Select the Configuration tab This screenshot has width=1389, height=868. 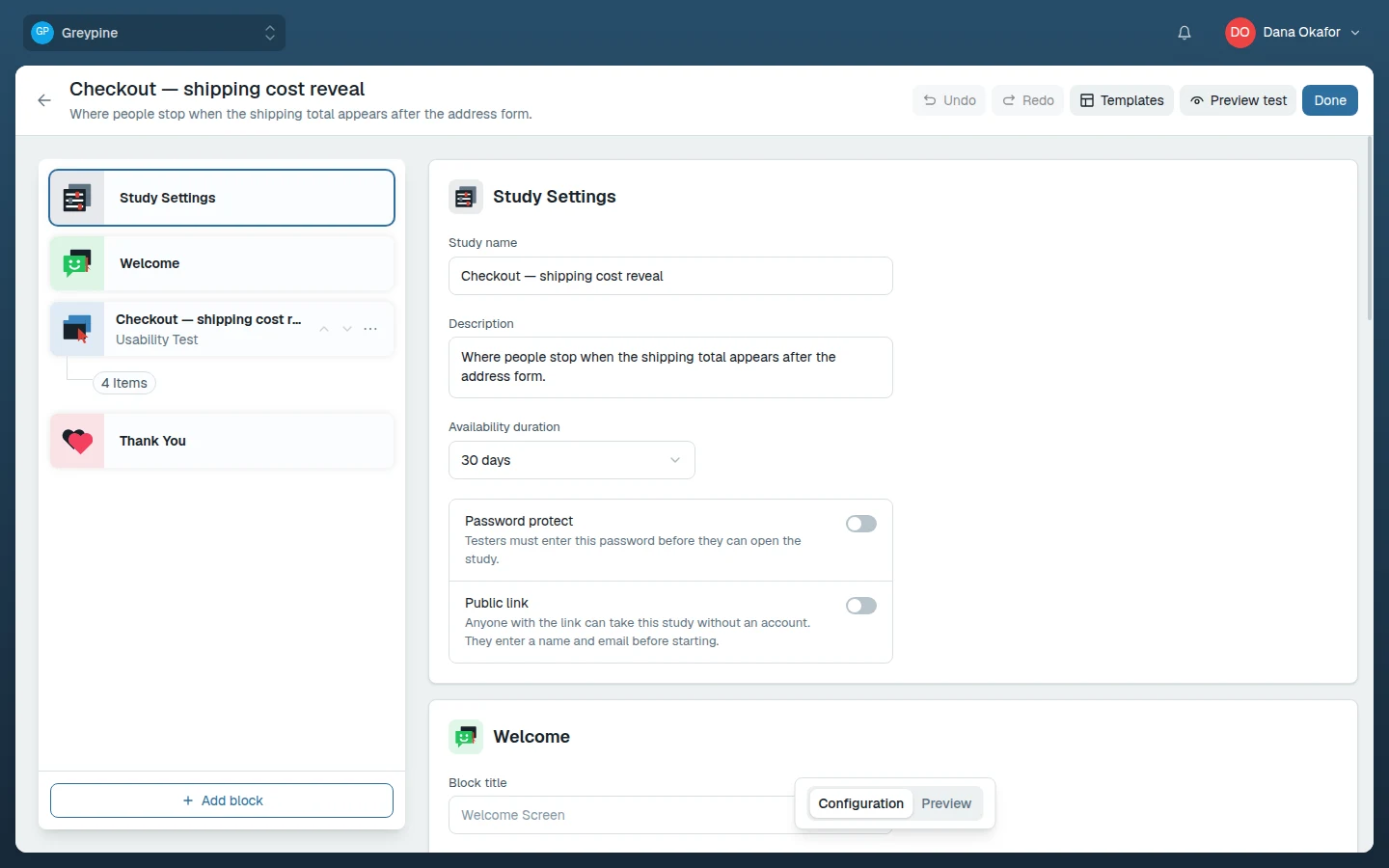coord(861,803)
